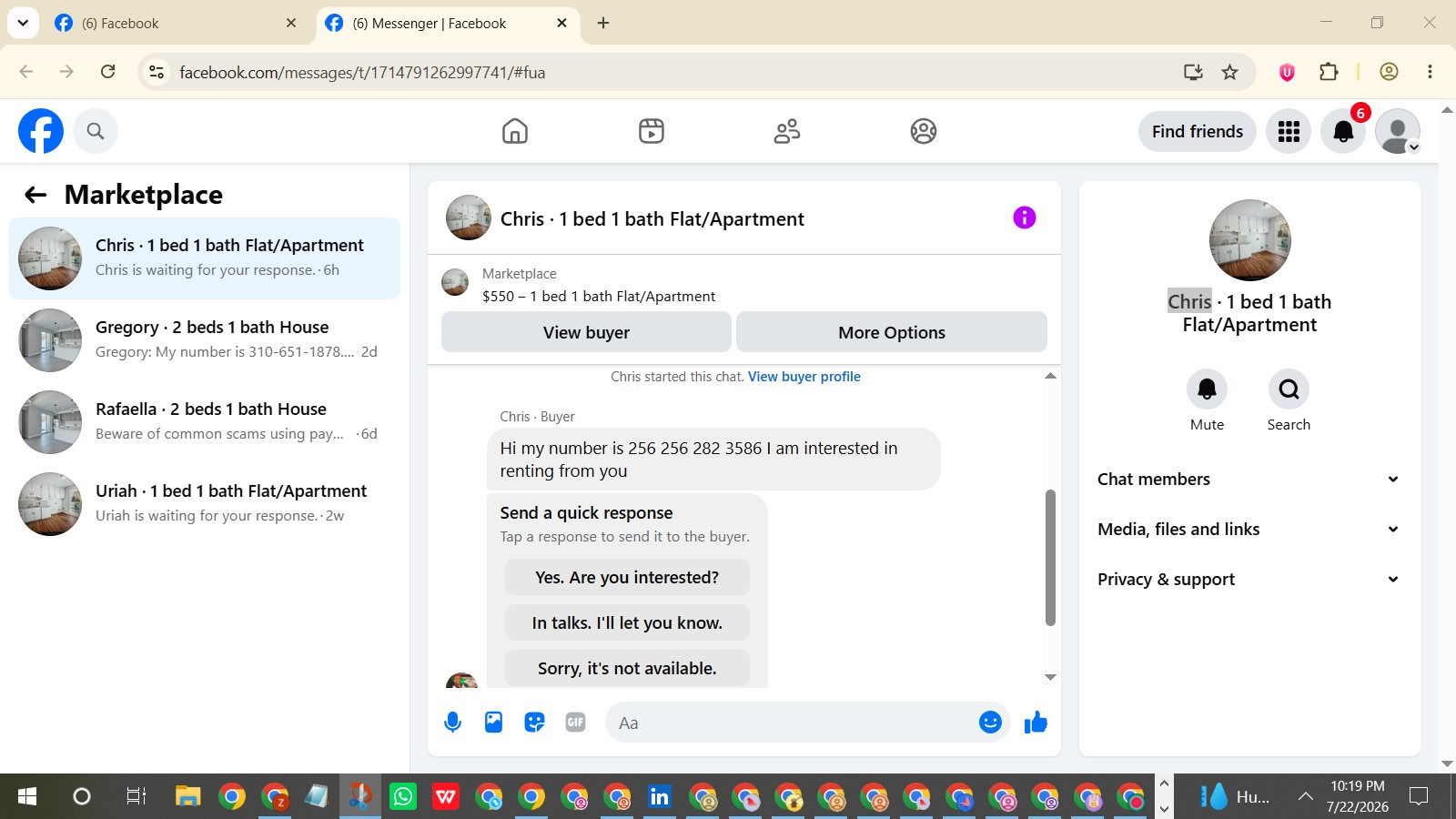The width and height of the screenshot is (1456, 819).
Task: Show hidden system tray icons
Action: [x=1305, y=797]
